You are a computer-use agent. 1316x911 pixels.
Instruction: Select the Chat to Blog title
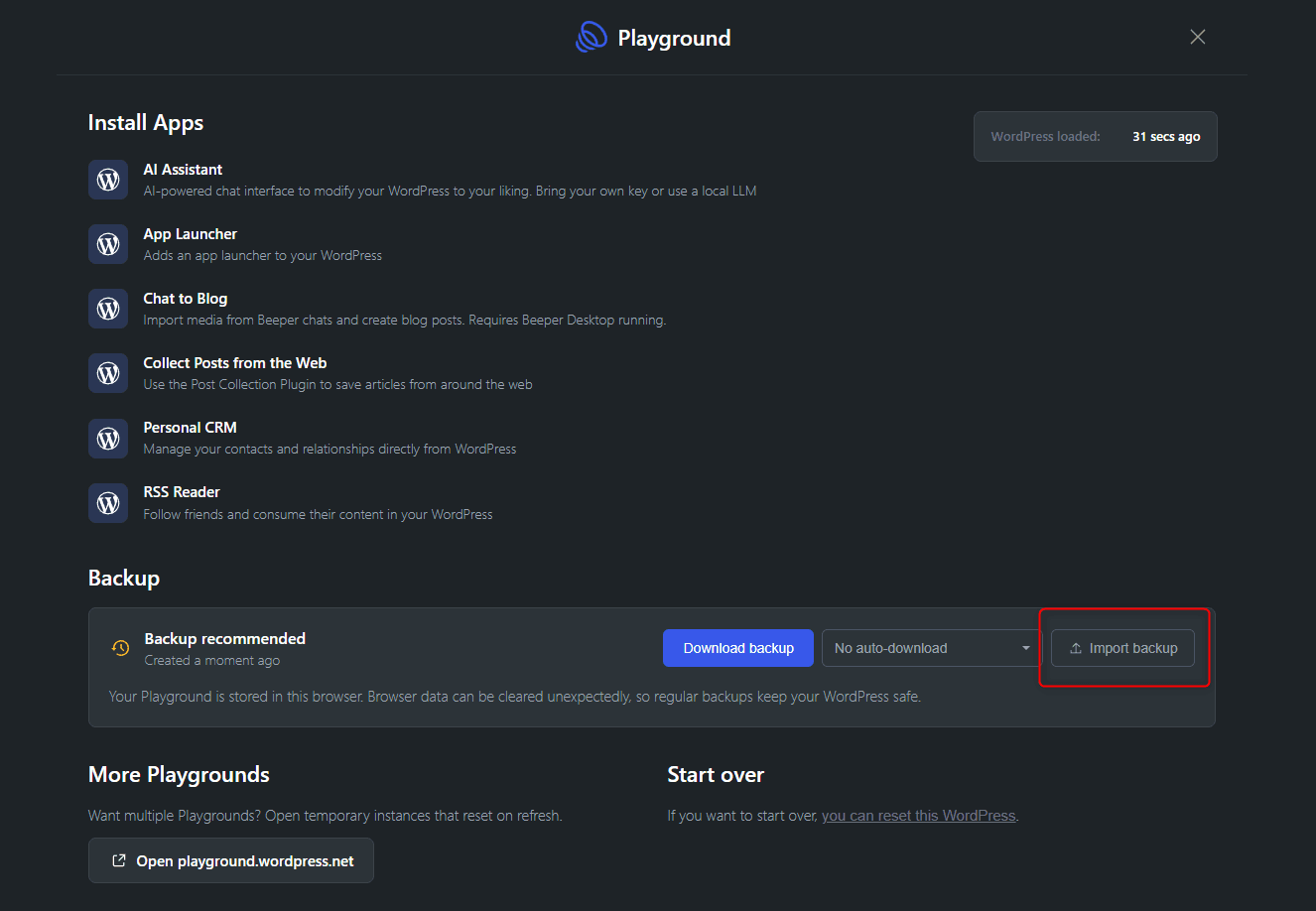[186, 299]
